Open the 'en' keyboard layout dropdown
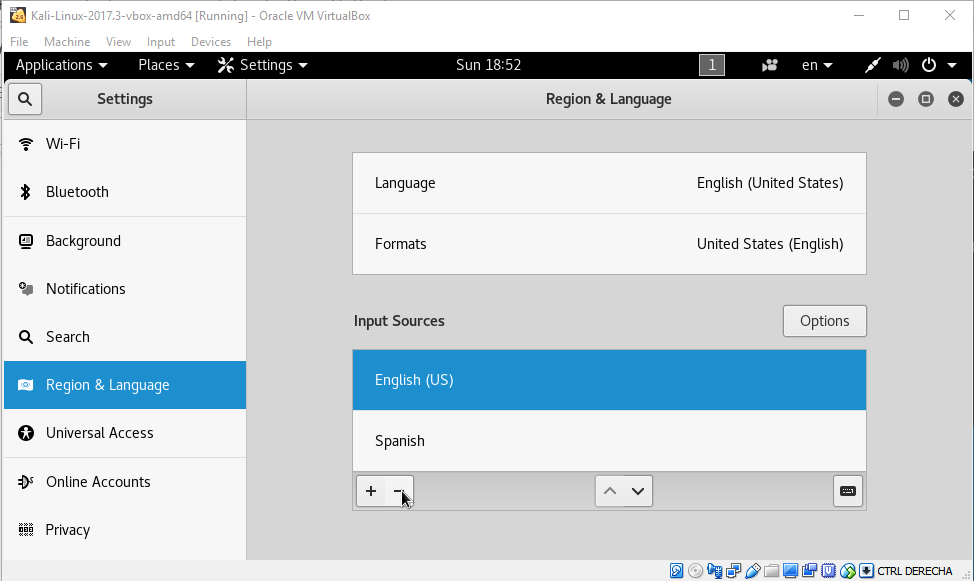 [817, 65]
